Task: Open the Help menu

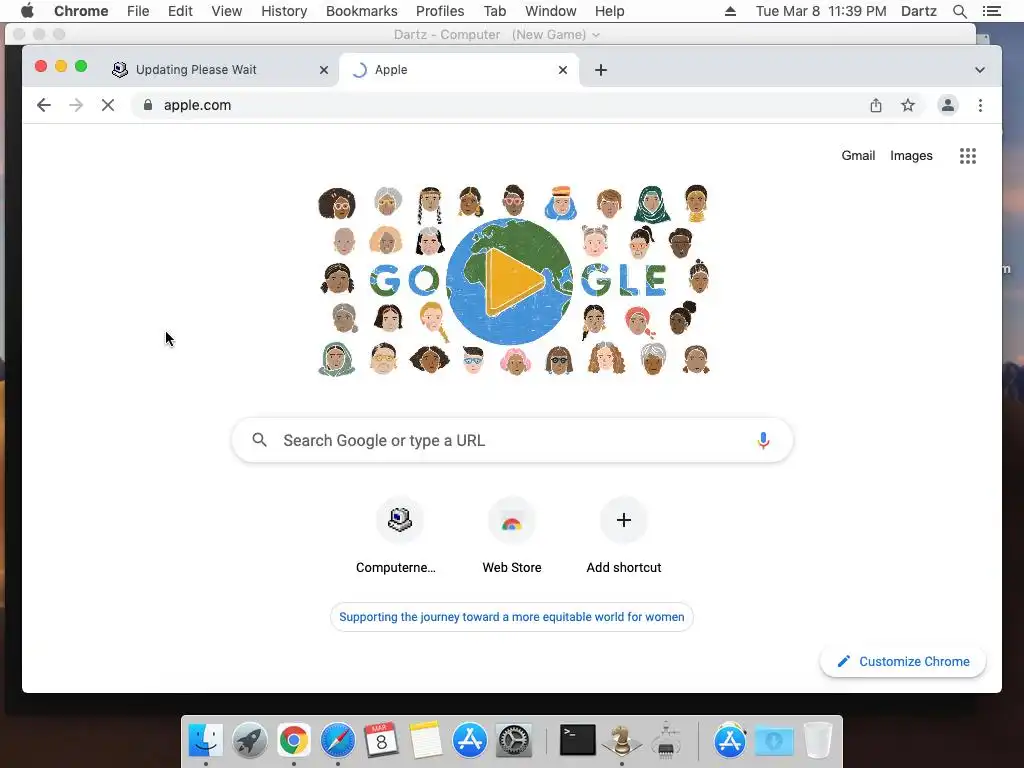Action: click(x=609, y=11)
